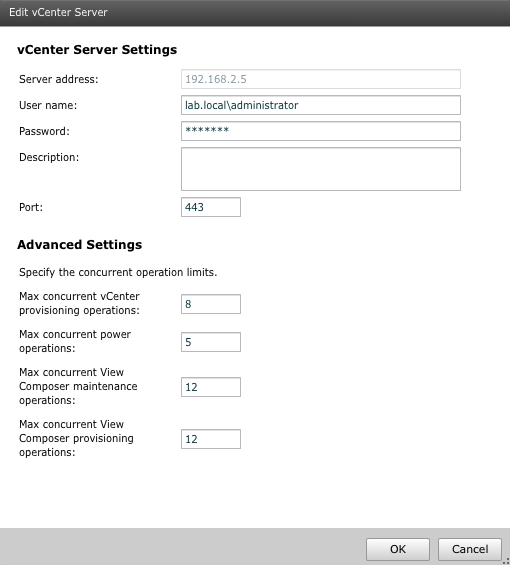Select View Composer provisioning operations field

click(211, 439)
